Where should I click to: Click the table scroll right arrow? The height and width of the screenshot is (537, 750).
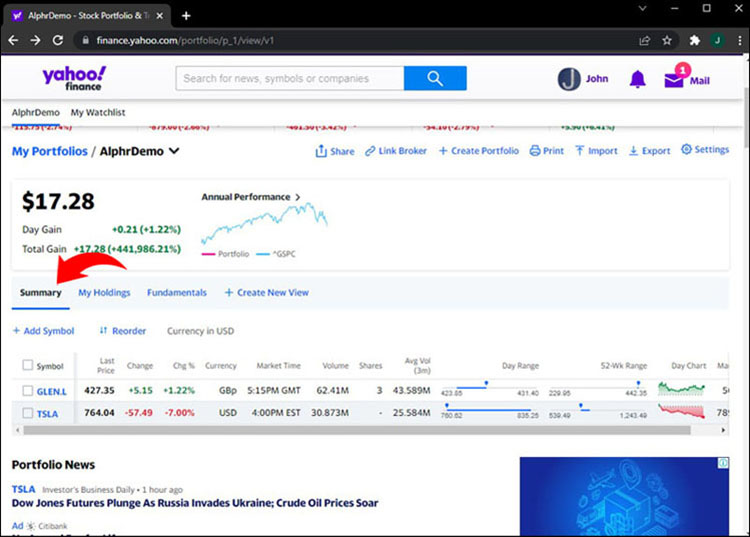coord(723,430)
